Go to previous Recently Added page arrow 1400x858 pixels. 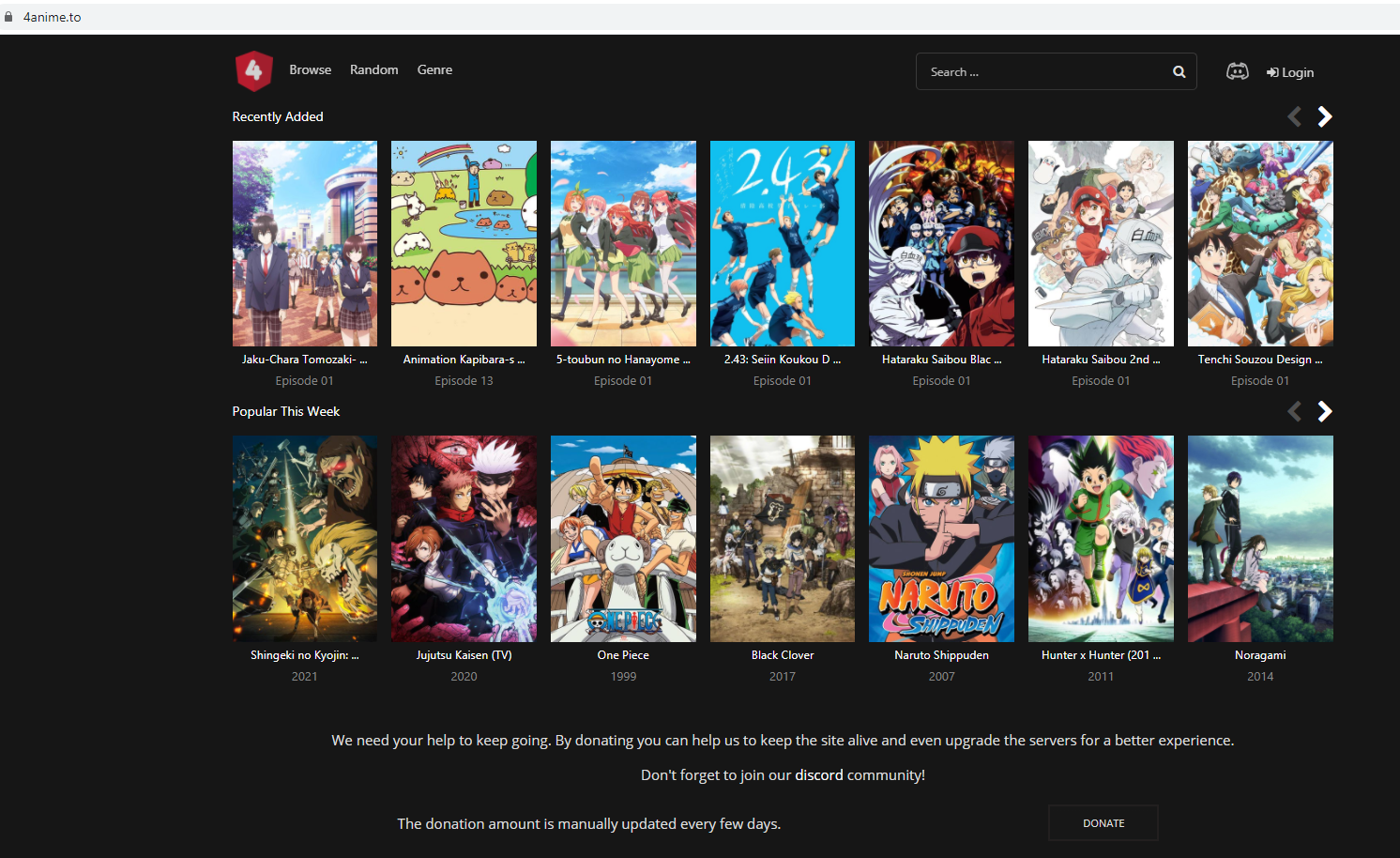(x=1294, y=116)
